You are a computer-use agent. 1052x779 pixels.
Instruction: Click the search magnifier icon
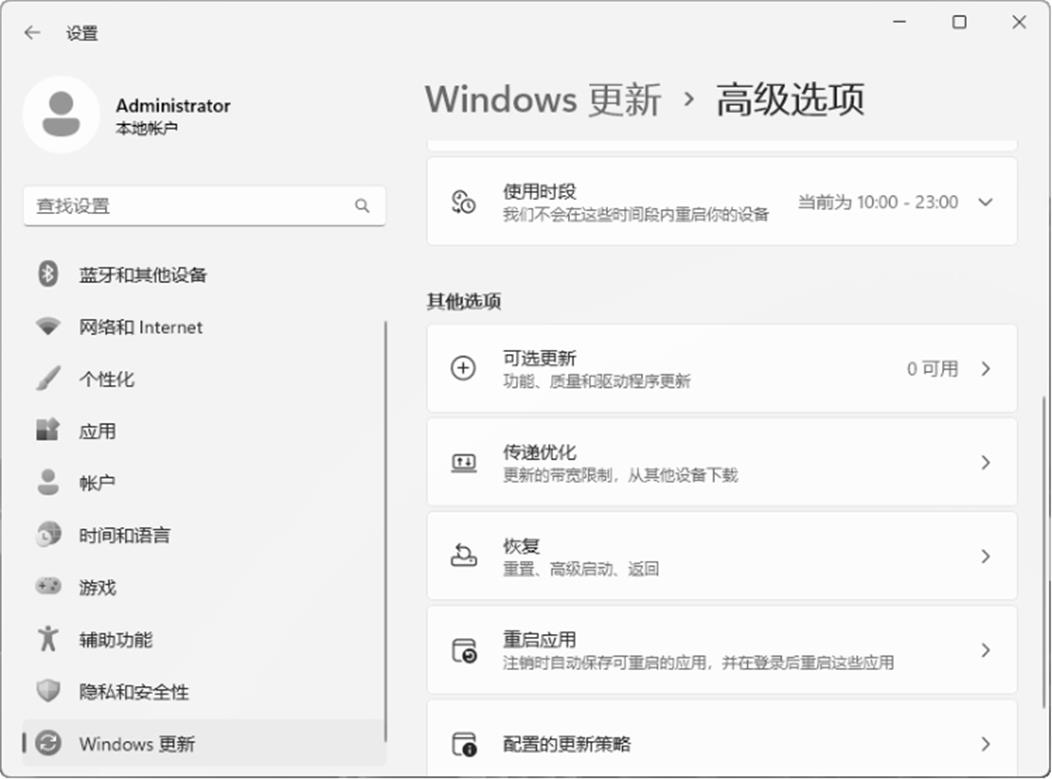(362, 206)
